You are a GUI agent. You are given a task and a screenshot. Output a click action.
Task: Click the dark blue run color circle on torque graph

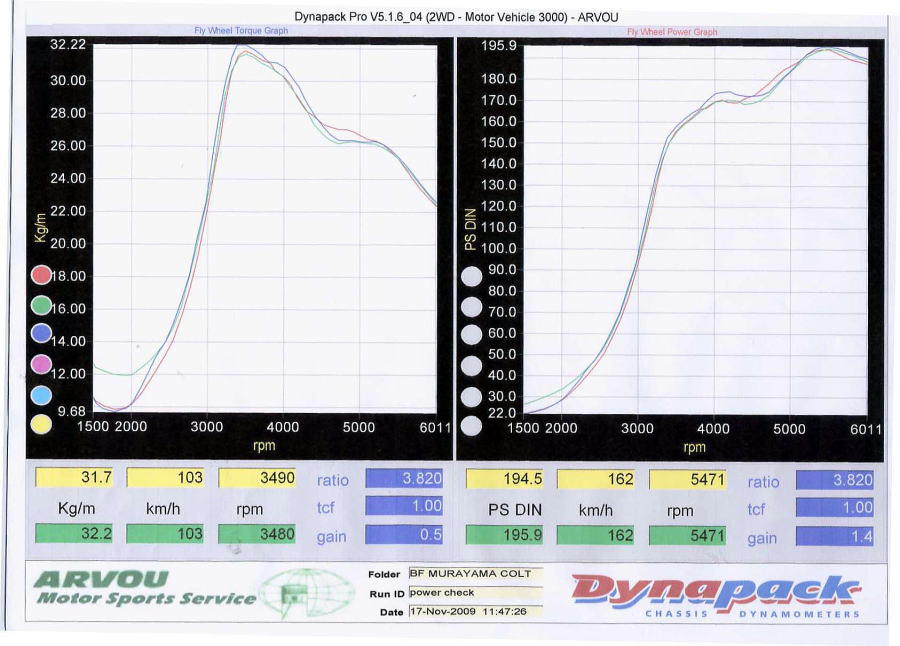click(41, 334)
